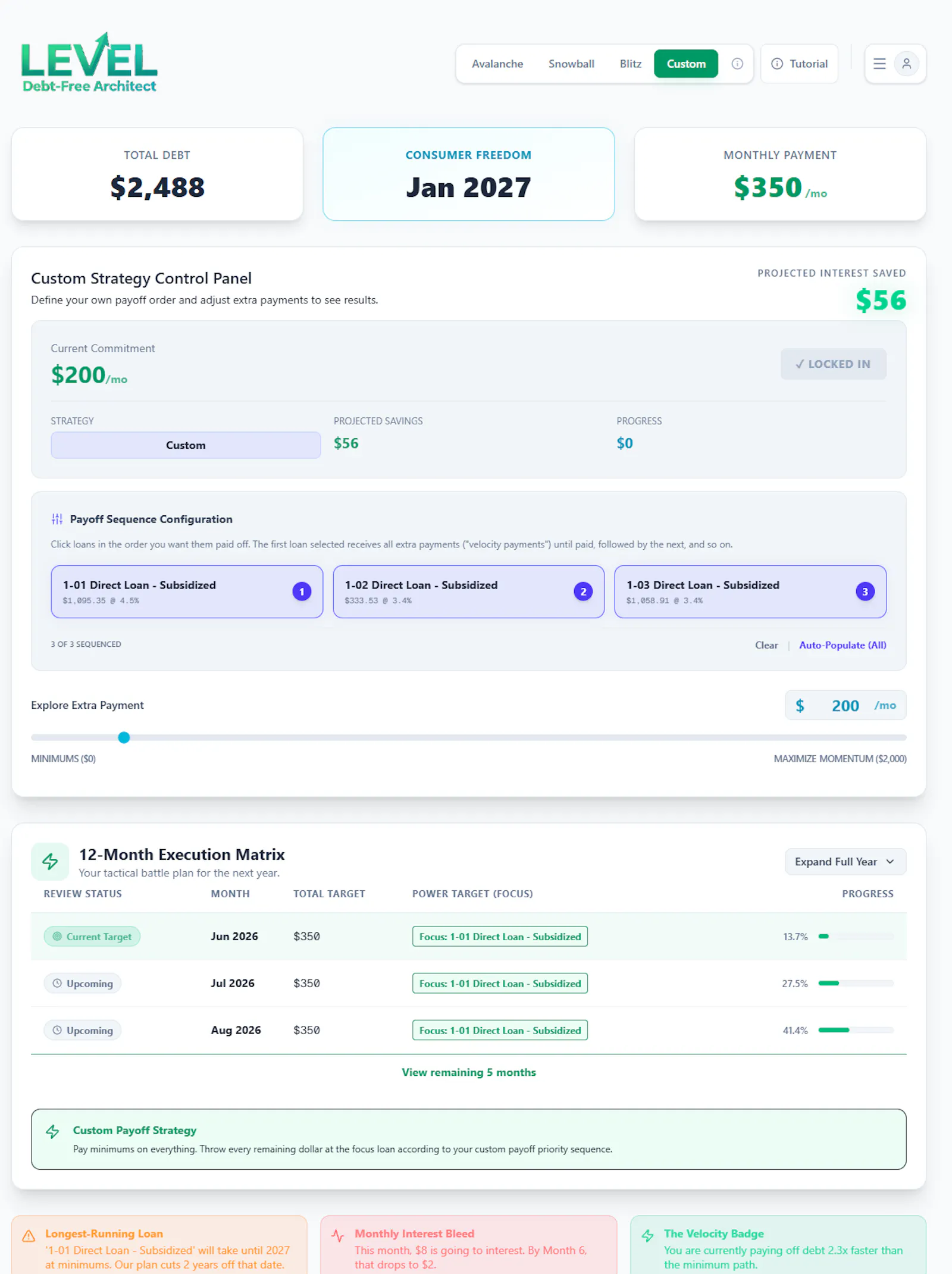
Task: Select the Avalanche strategy tab
Action: (497, 64)
